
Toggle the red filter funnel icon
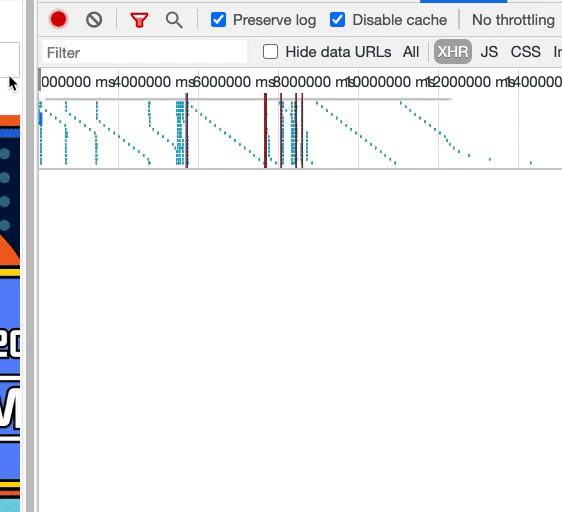139,20
